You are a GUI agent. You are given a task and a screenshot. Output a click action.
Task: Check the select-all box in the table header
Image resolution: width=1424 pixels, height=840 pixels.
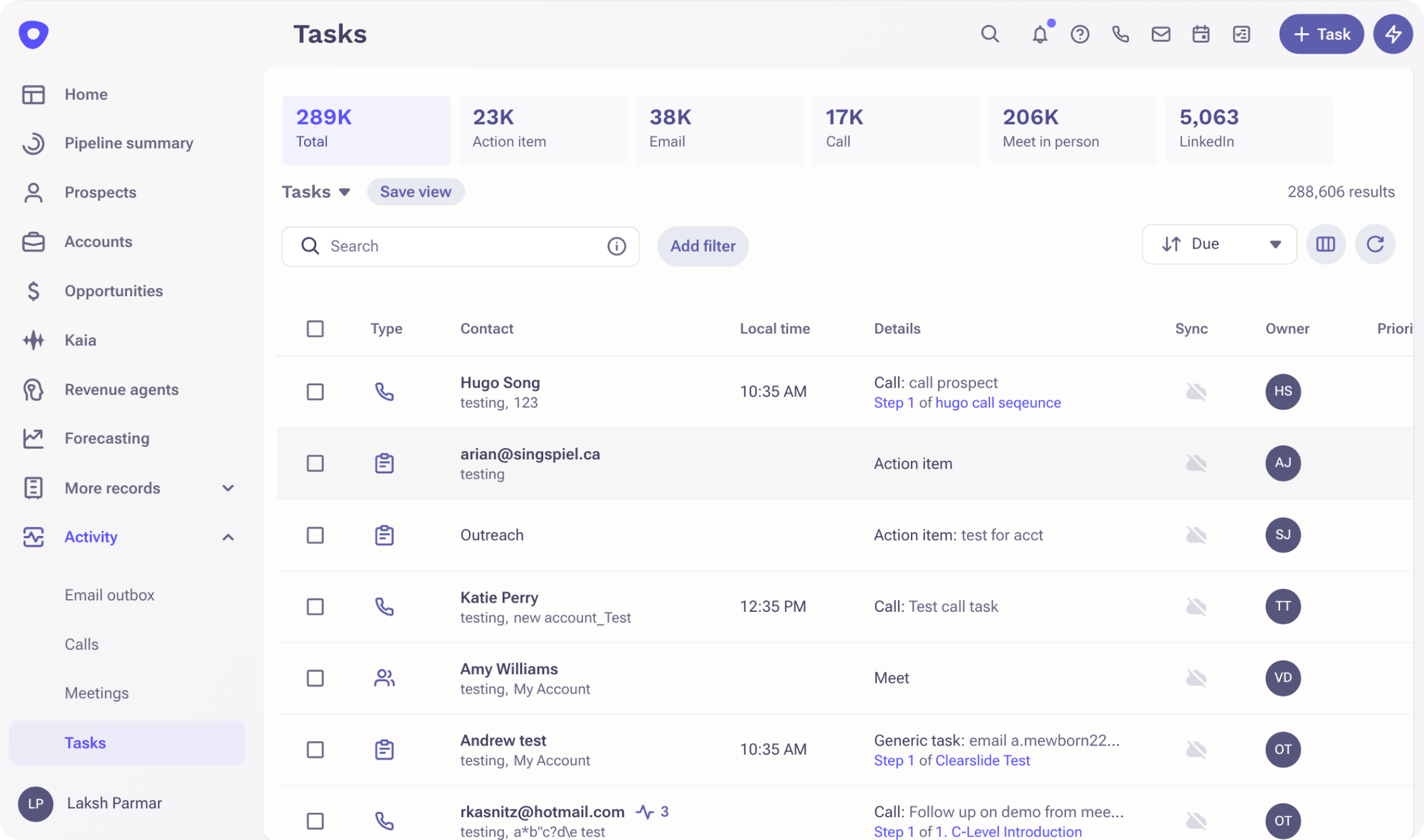tap(315, 328)
